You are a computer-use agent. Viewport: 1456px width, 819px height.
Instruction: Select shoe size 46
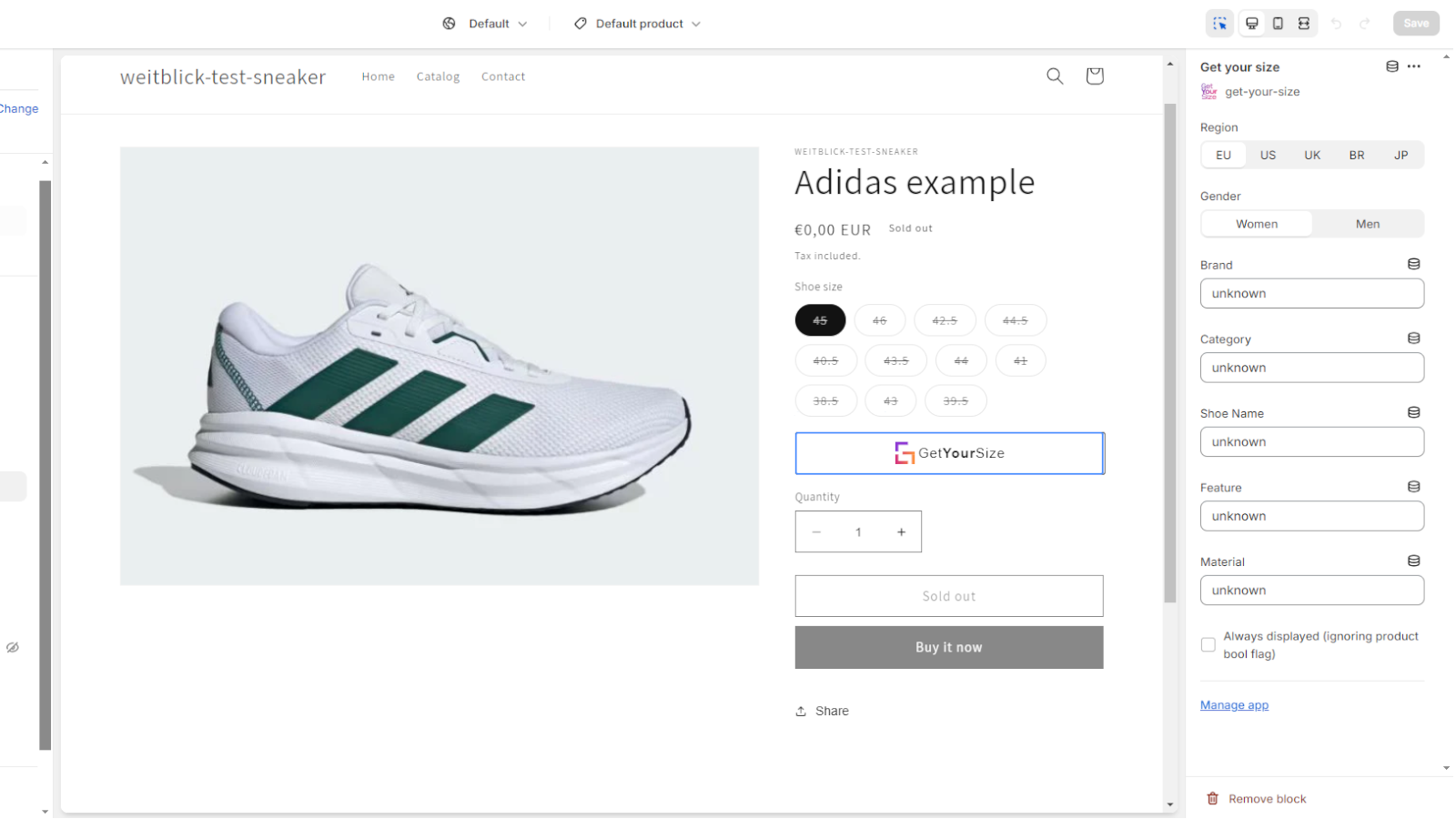879,320
